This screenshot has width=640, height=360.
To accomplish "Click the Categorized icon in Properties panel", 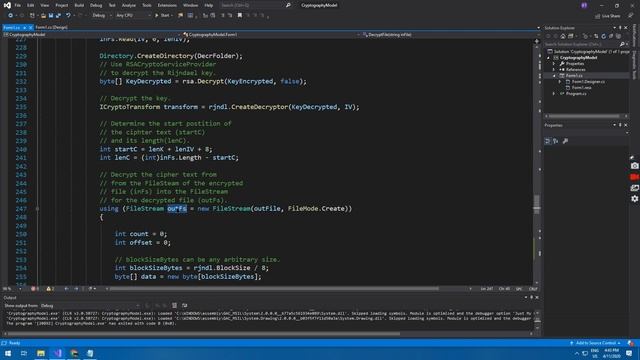I will click(548, 141).
